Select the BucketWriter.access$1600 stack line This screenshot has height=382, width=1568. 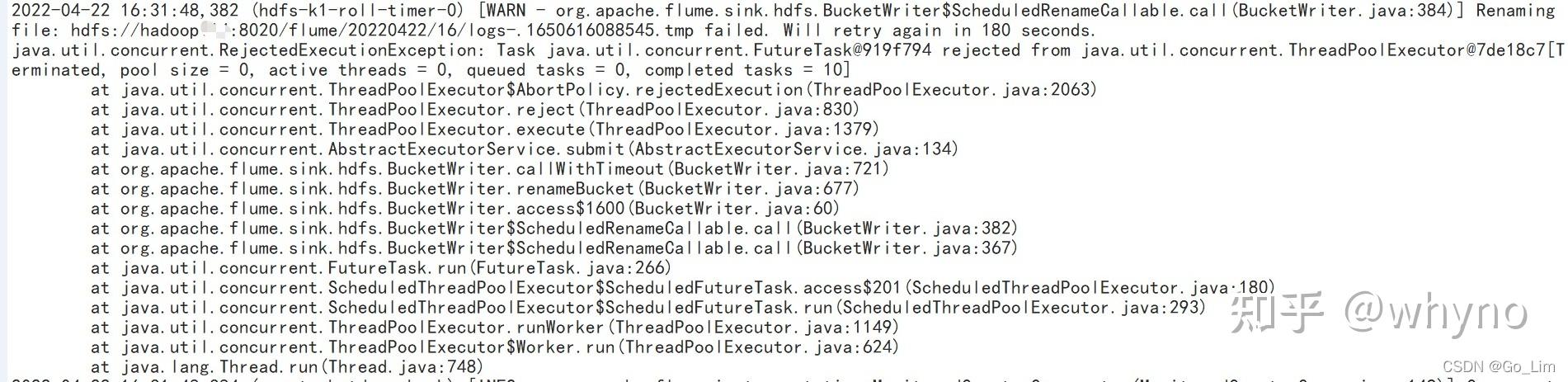465,209
